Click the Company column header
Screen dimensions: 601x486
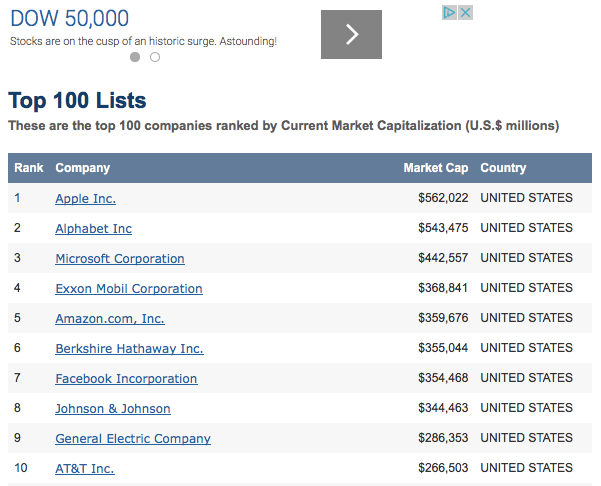click(x=83, y=168)
